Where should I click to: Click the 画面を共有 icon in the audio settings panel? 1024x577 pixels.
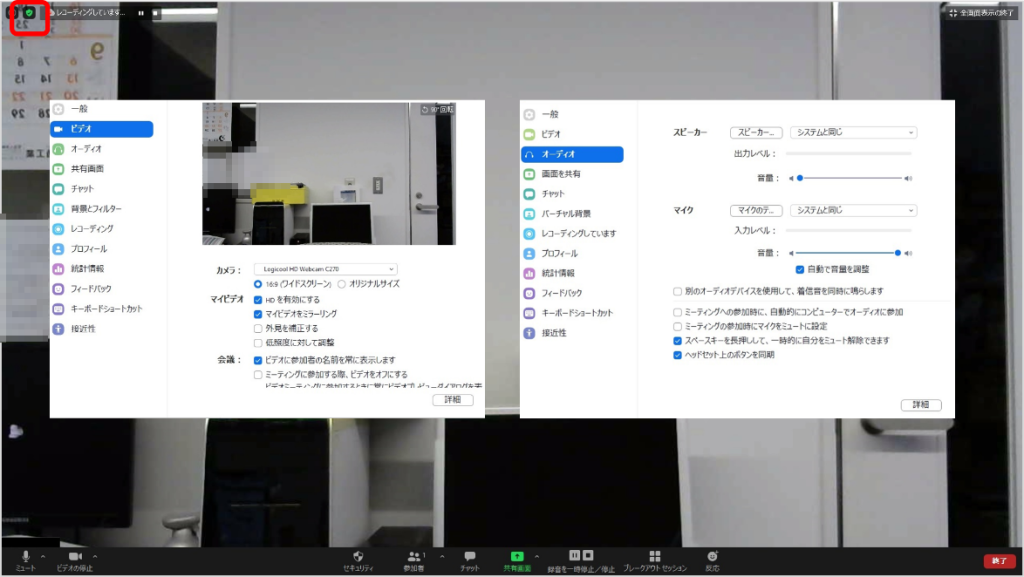(529, 174)
